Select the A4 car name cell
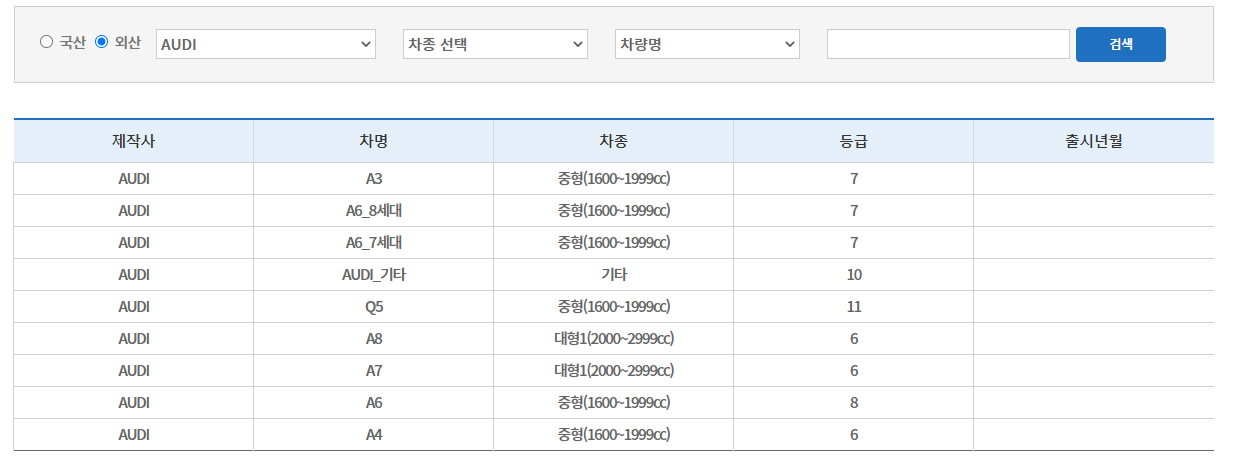The width and height of the screenshot is (1248, 462). [373, 435]
